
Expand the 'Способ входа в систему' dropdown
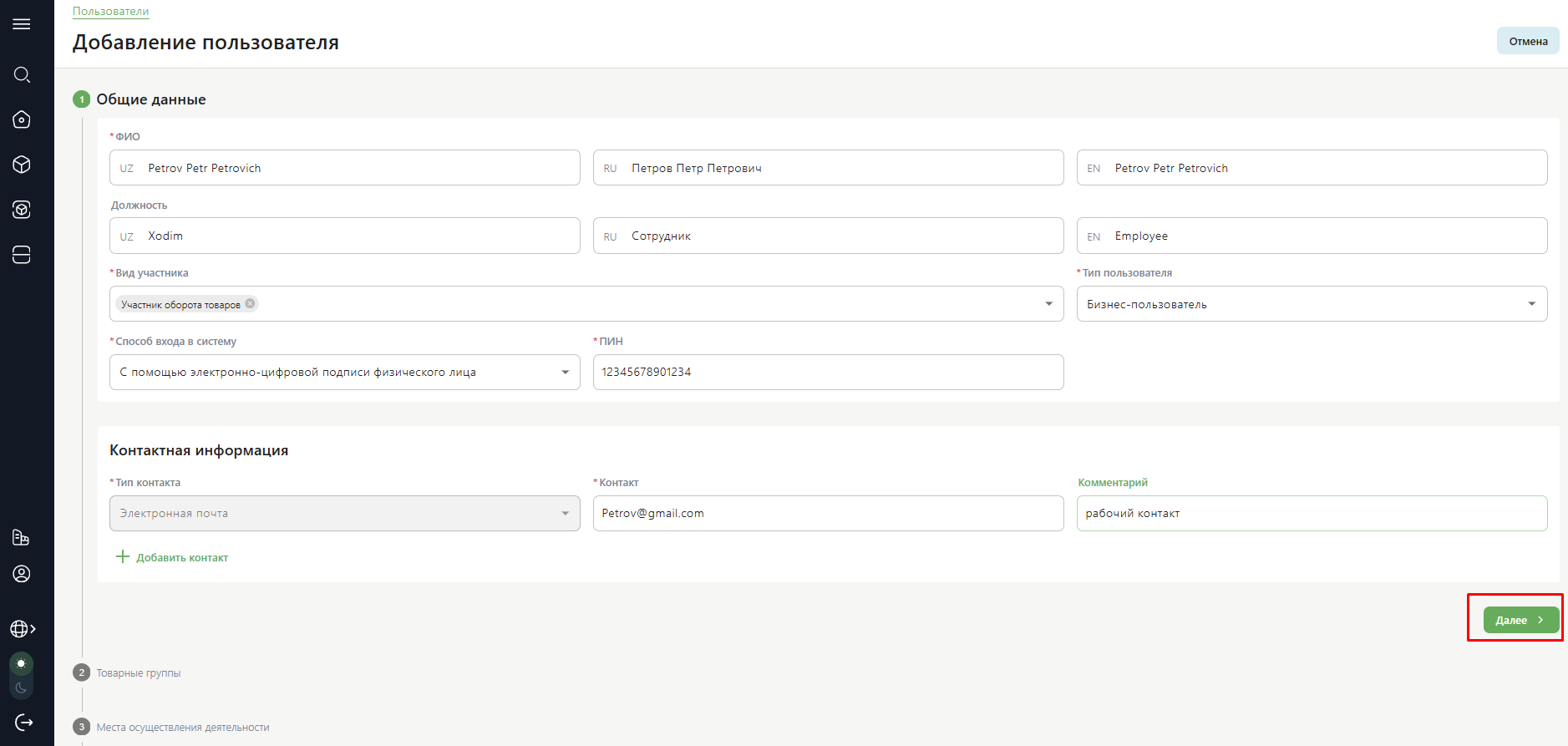click(344, 373)
